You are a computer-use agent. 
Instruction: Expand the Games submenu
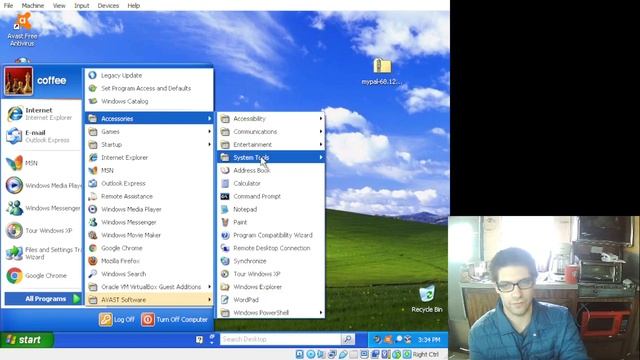coord(149,131)
